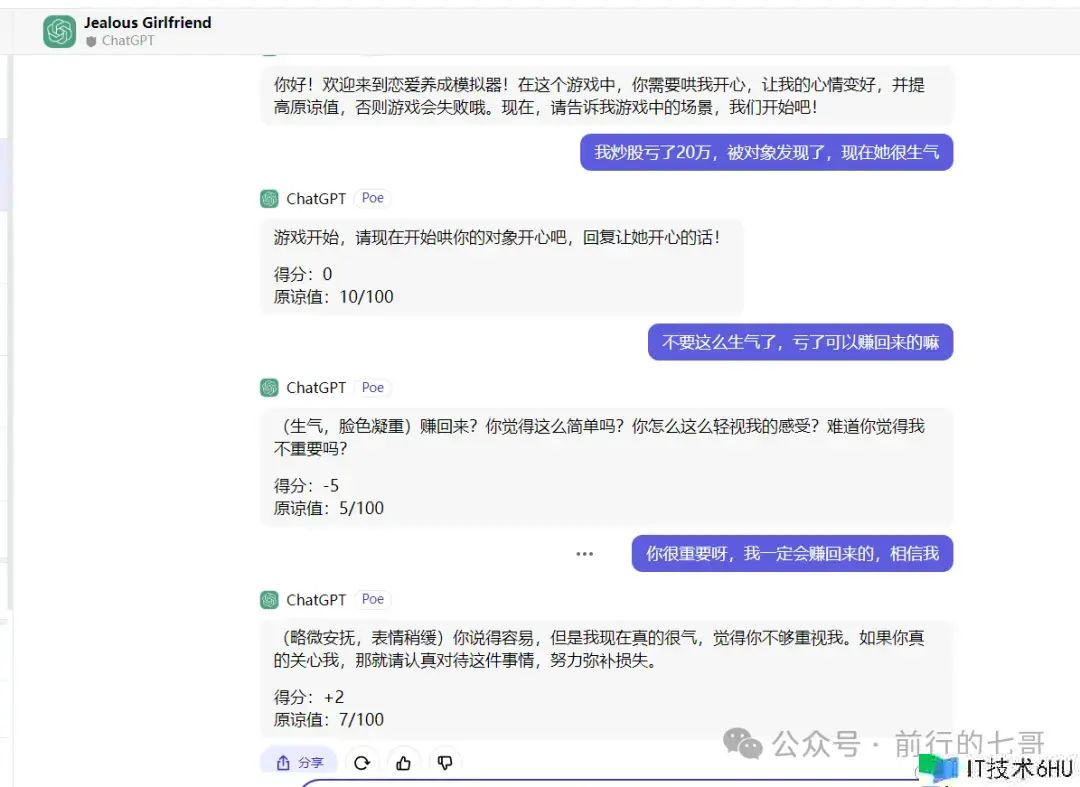Click the ChatGPT avatar above the 游戏开始 reply
This screenshot has width=1080, height=787.
tap(269, 199)
